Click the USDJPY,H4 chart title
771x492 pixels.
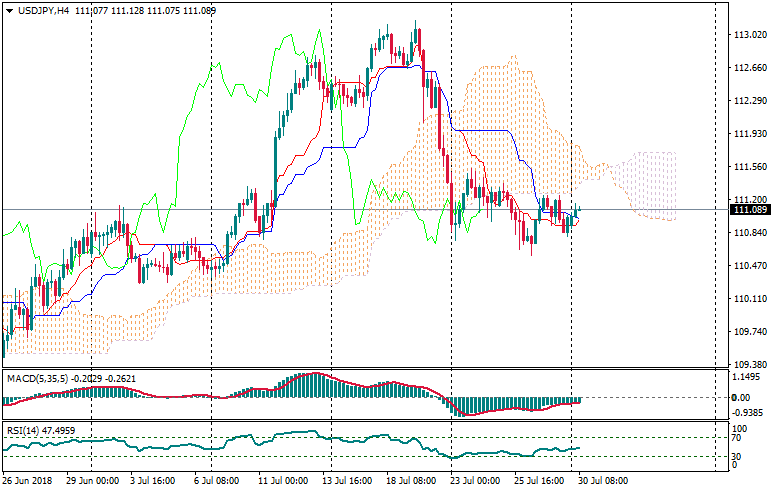coord(44,9)
